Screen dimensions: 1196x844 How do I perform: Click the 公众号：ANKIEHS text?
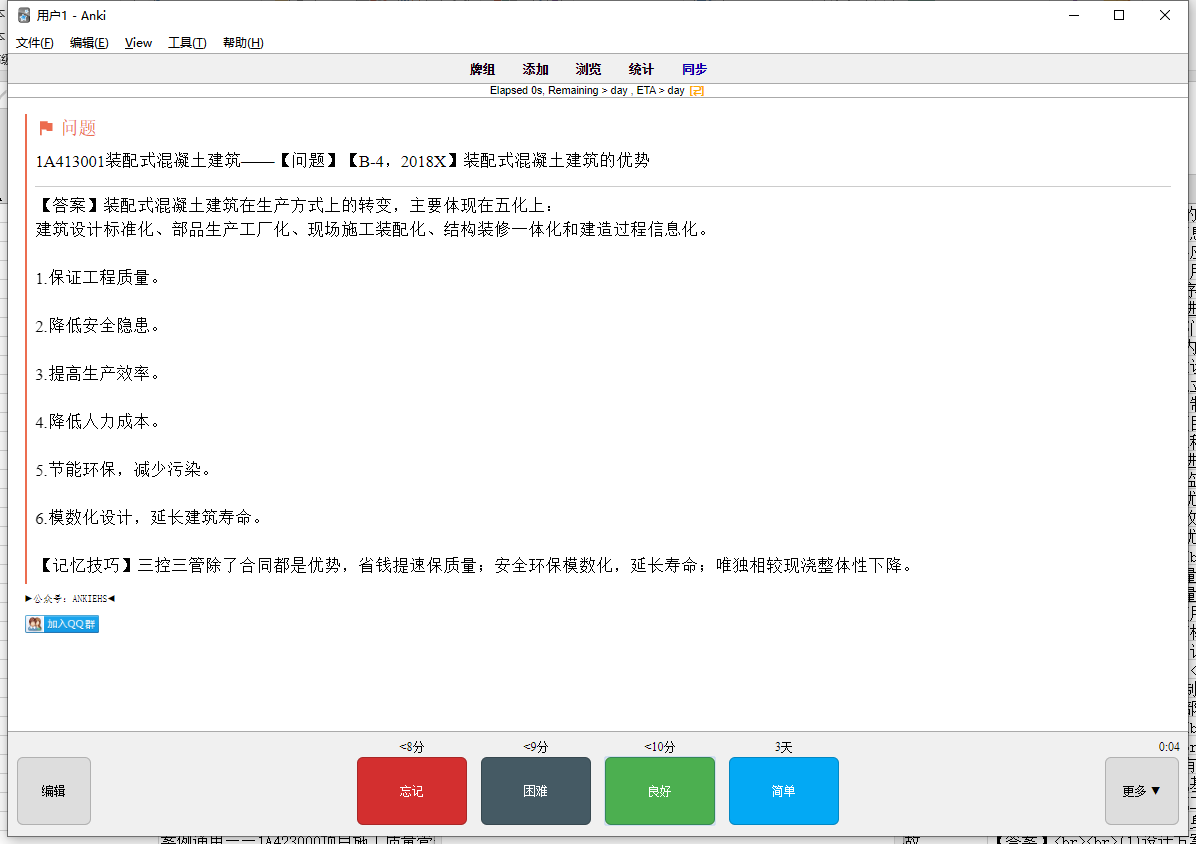coord(70,599)
